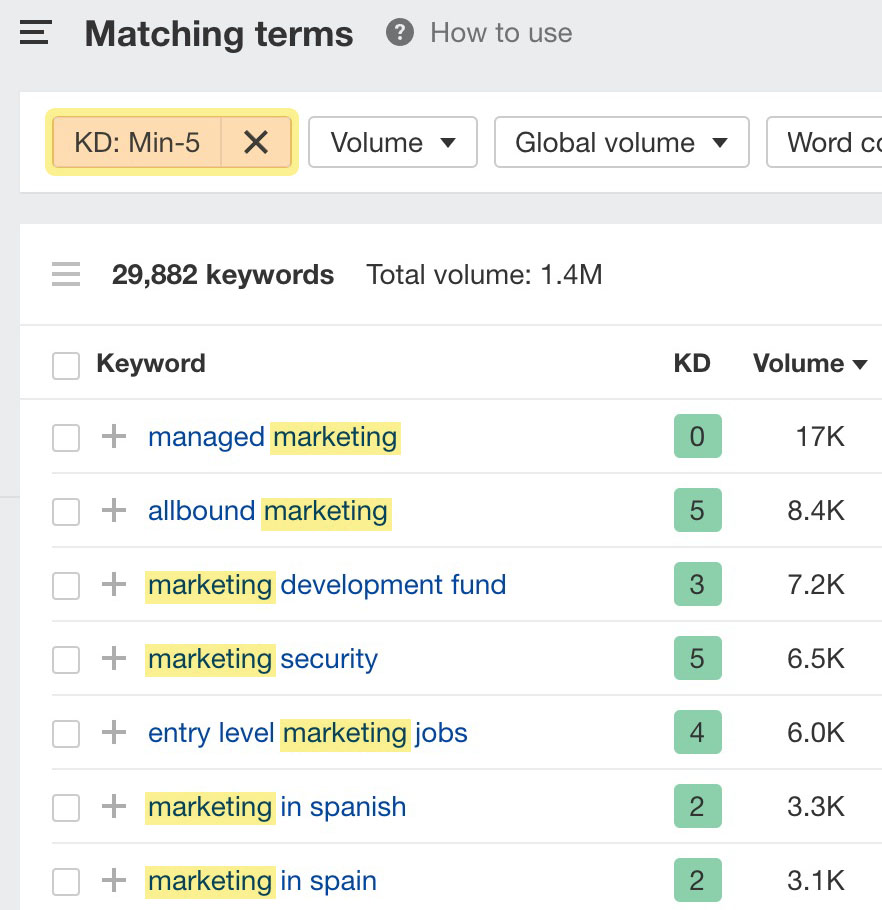
Task: Click the keyword list options icon
Action: click(x=66, y=275)
